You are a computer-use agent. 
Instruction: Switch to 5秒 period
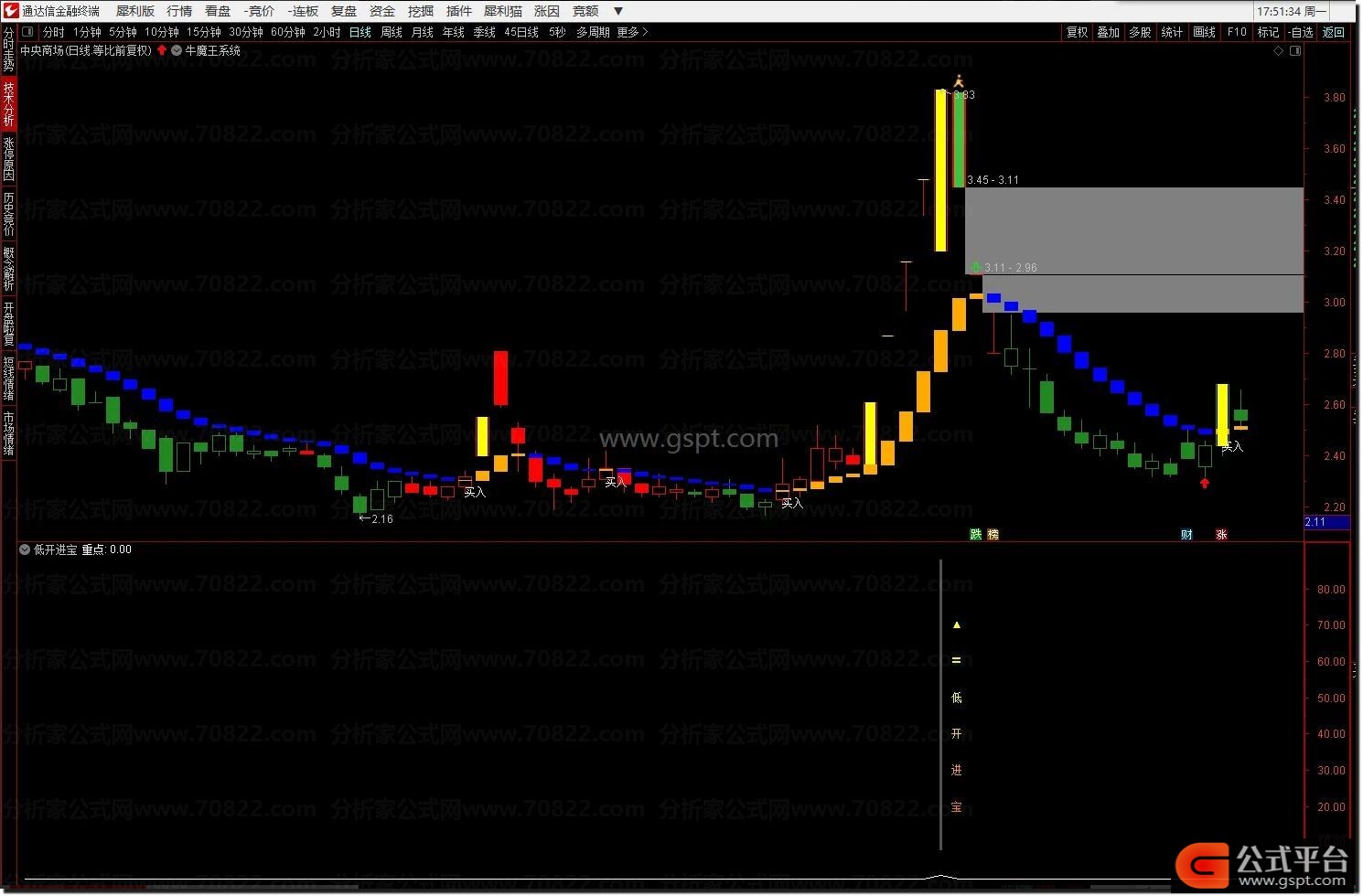558,32
